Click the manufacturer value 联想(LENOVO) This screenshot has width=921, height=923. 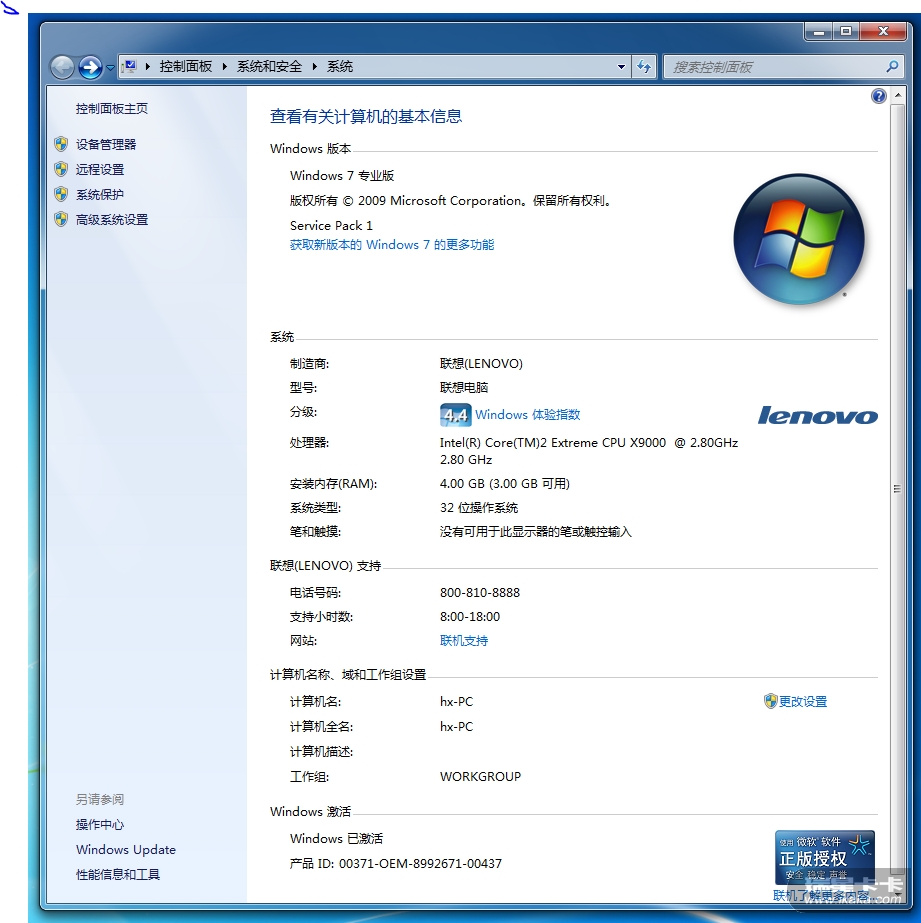click(x=481, y=364)
